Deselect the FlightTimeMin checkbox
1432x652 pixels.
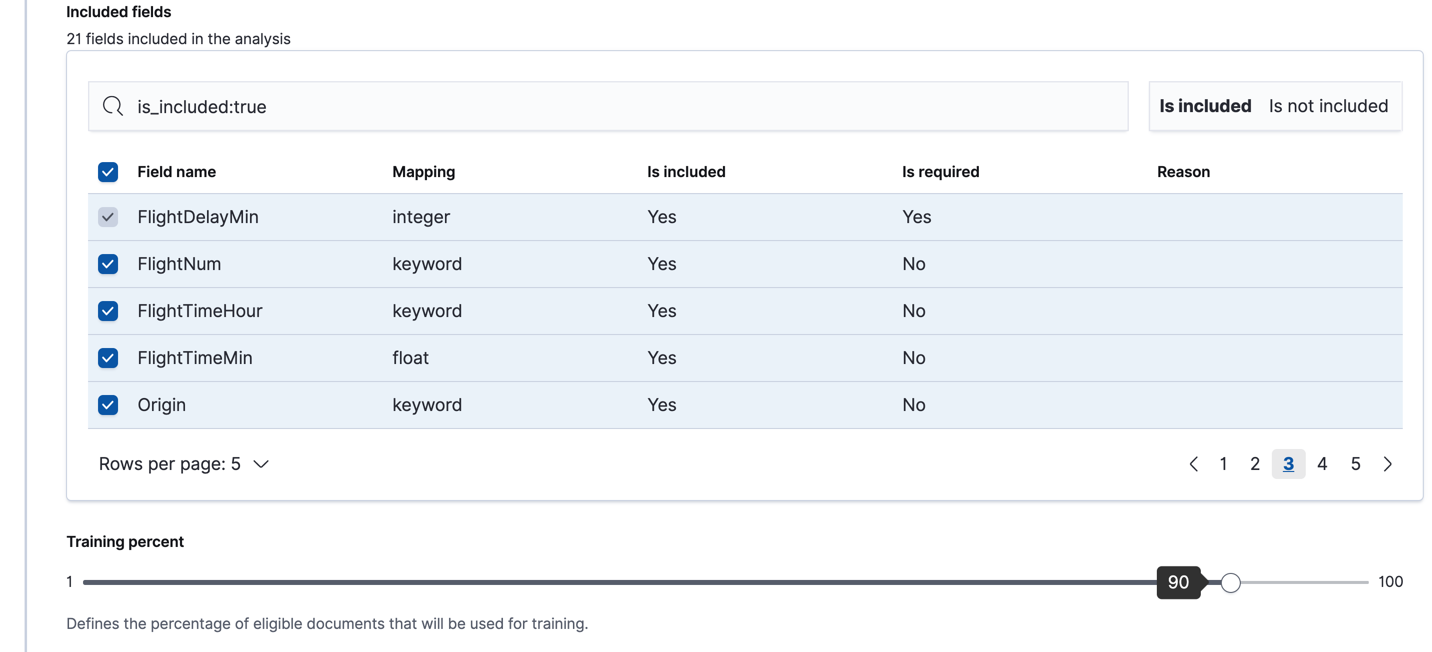pos(108,358)
